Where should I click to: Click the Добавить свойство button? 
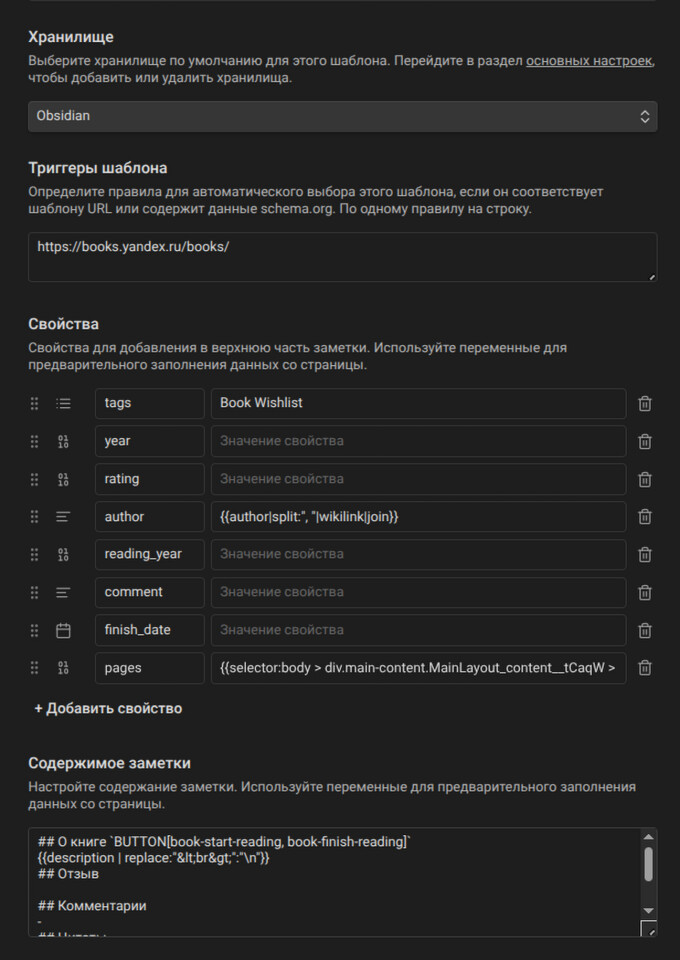[x=108, y=708]
